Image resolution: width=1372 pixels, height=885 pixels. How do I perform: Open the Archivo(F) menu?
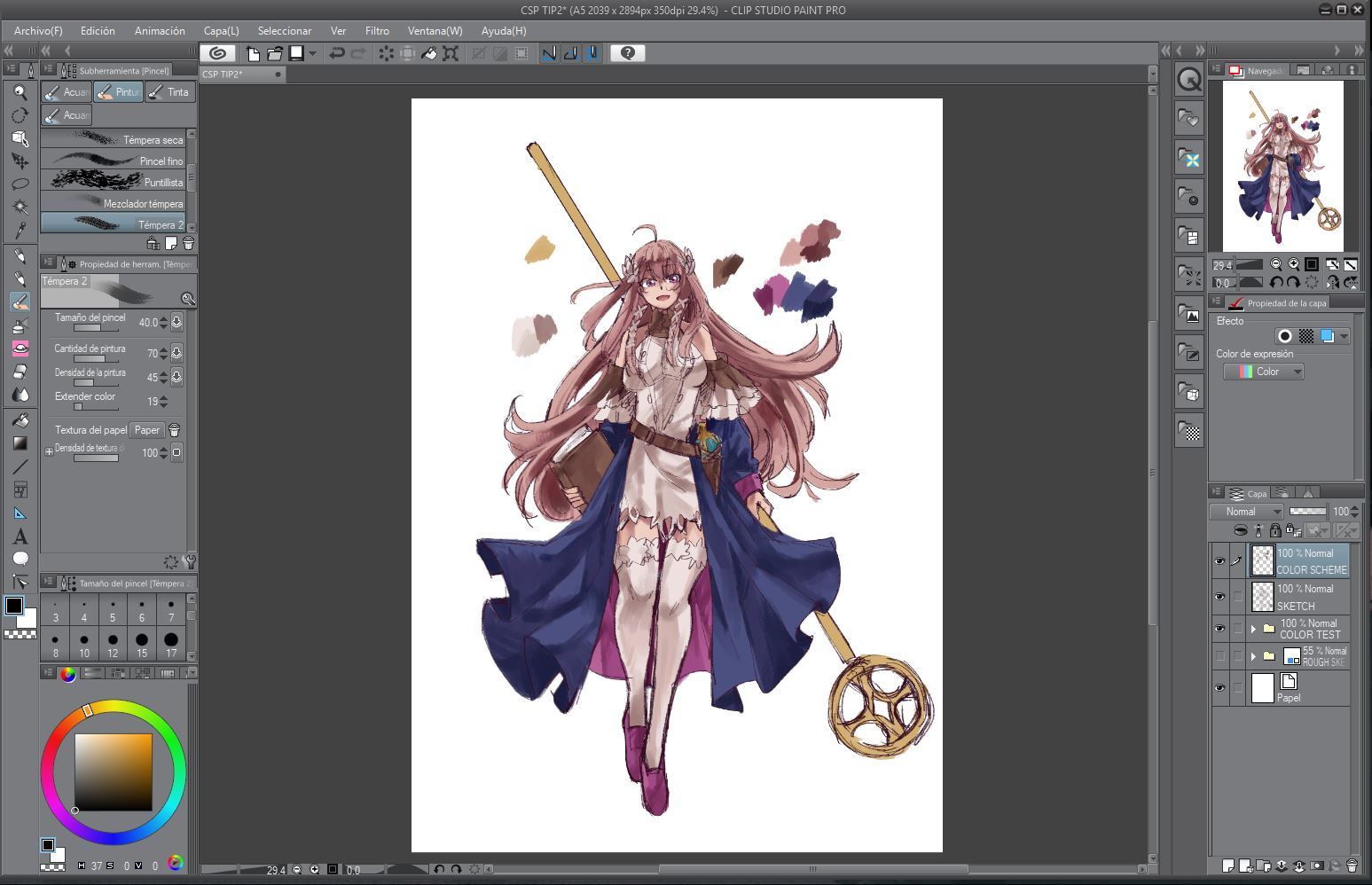point(38,31)
